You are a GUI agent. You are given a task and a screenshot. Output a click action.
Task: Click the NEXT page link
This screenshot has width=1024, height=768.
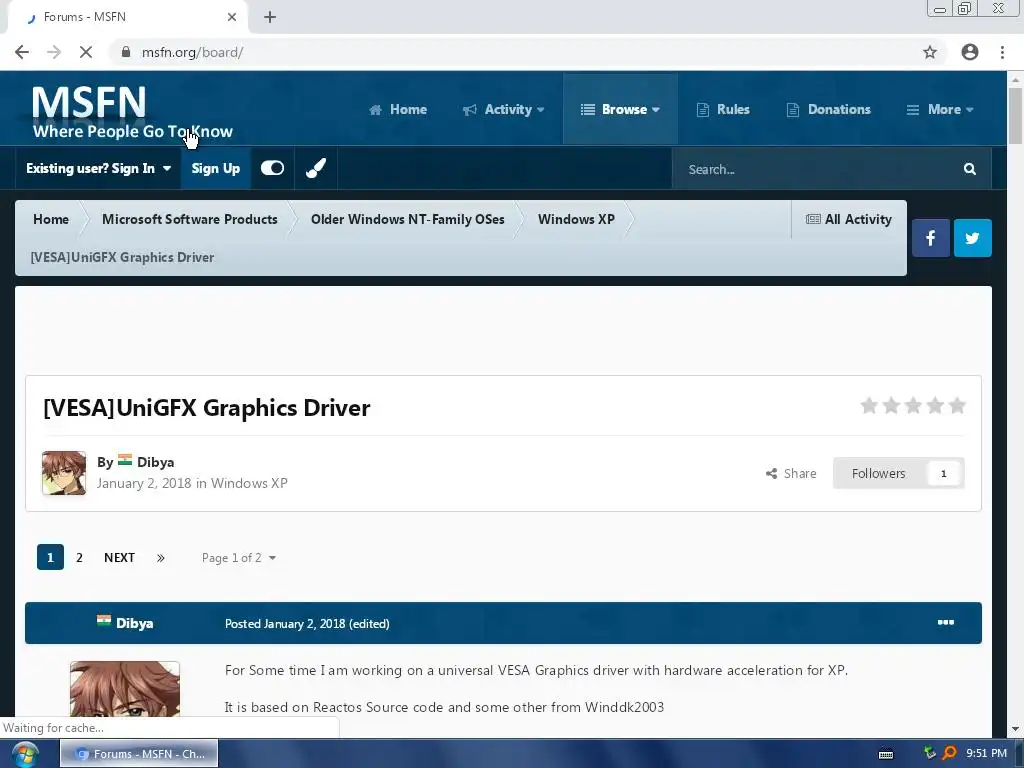[x=120, y=558]
